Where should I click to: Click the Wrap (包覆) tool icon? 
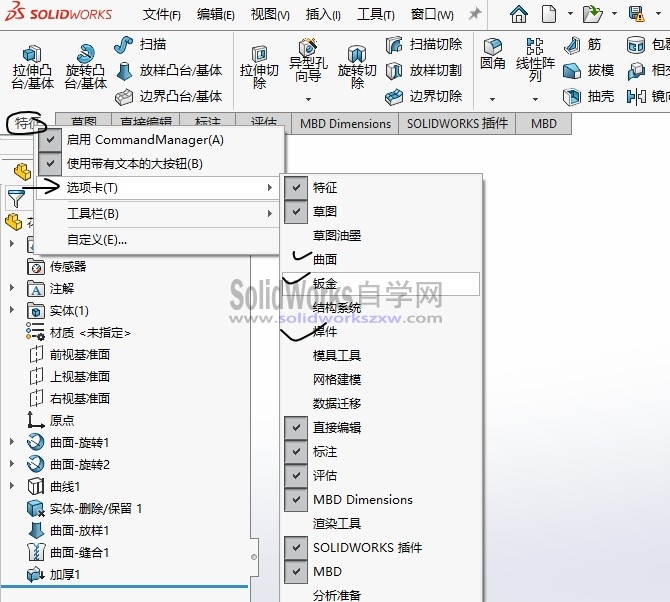click(636, 45)
